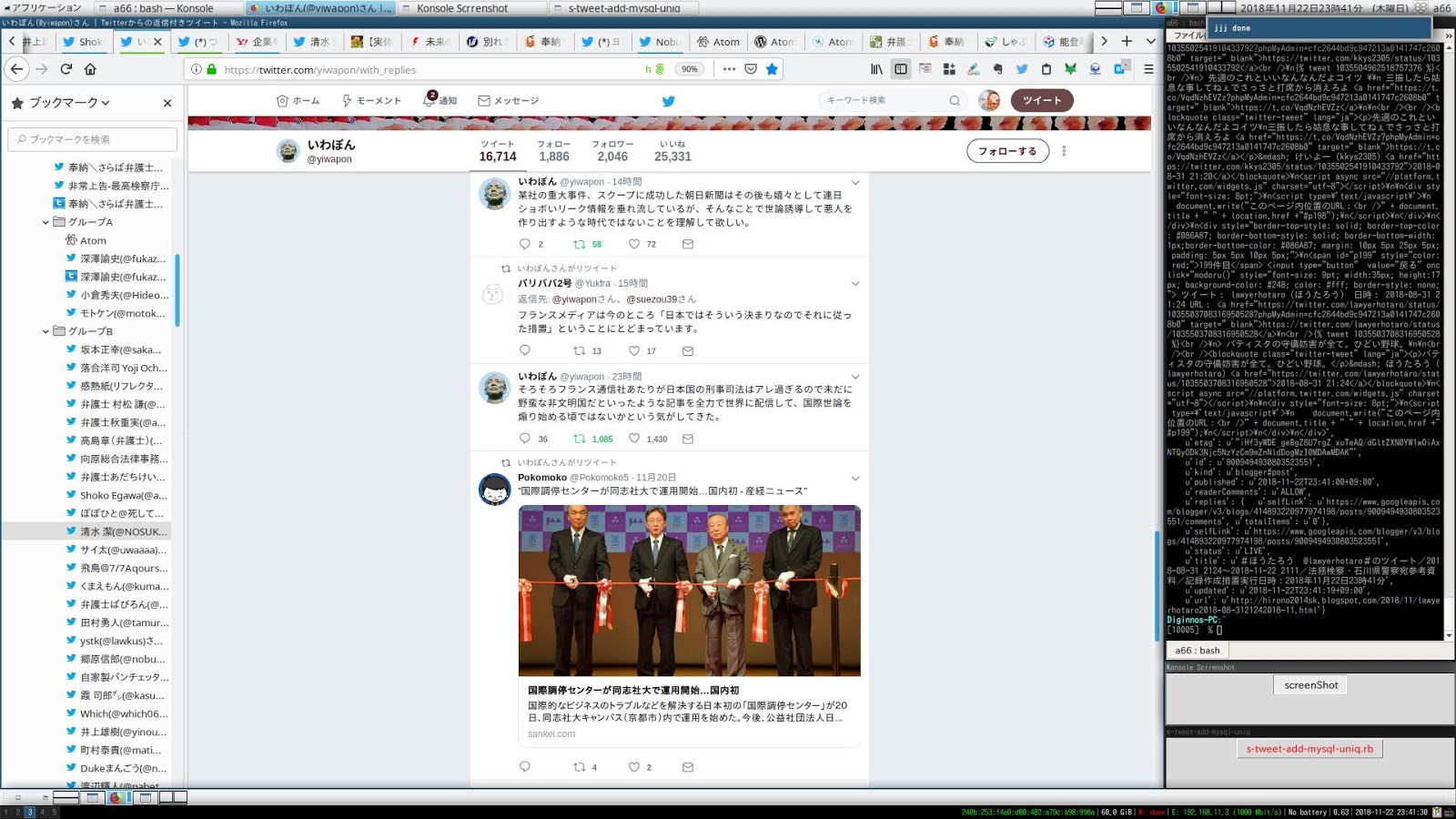Collapse the グループB bookmark folder
1456x819 pixels.
click(45, 331)
